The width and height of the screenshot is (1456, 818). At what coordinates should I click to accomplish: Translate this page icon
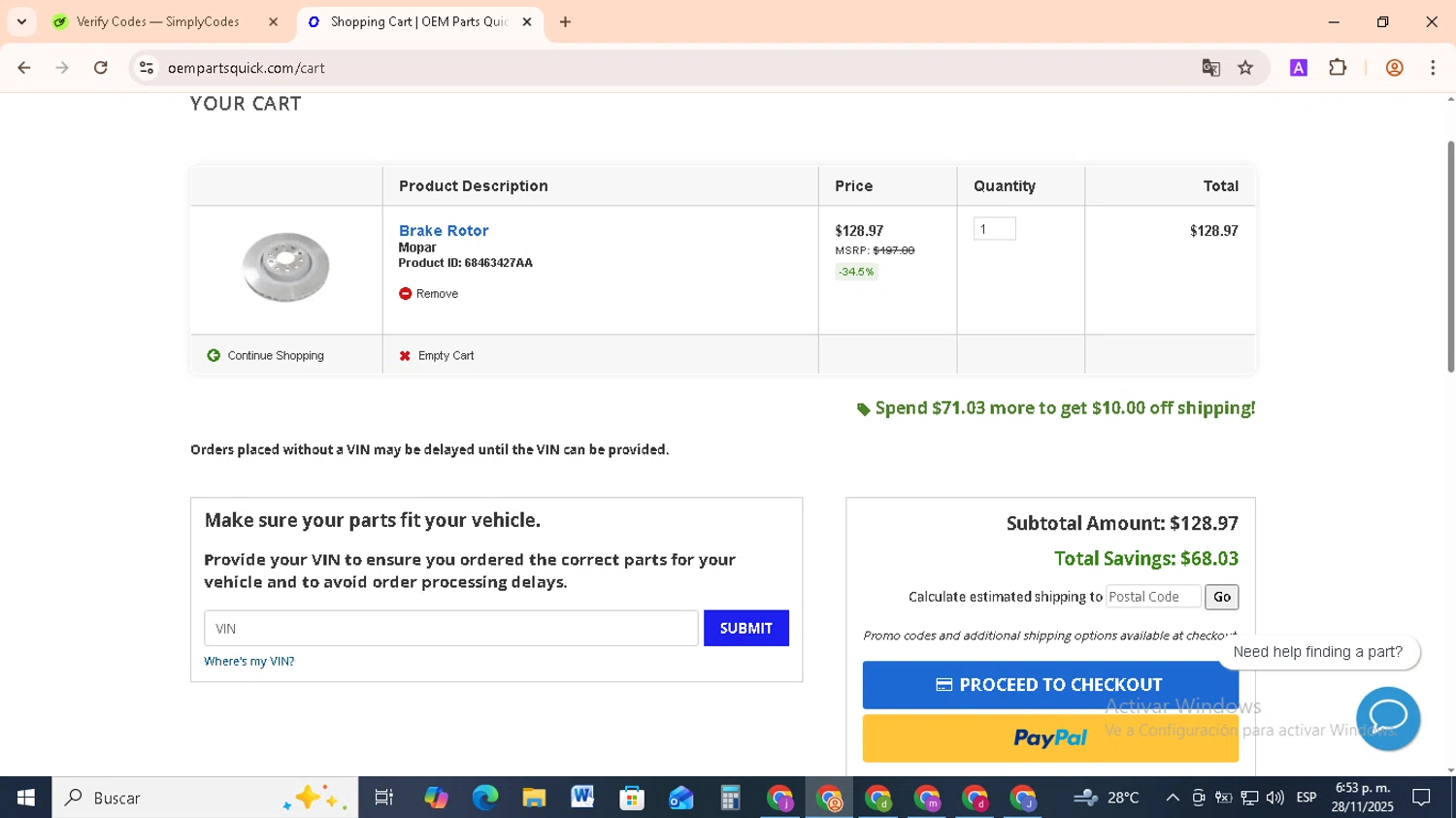tap(1210, 68)
